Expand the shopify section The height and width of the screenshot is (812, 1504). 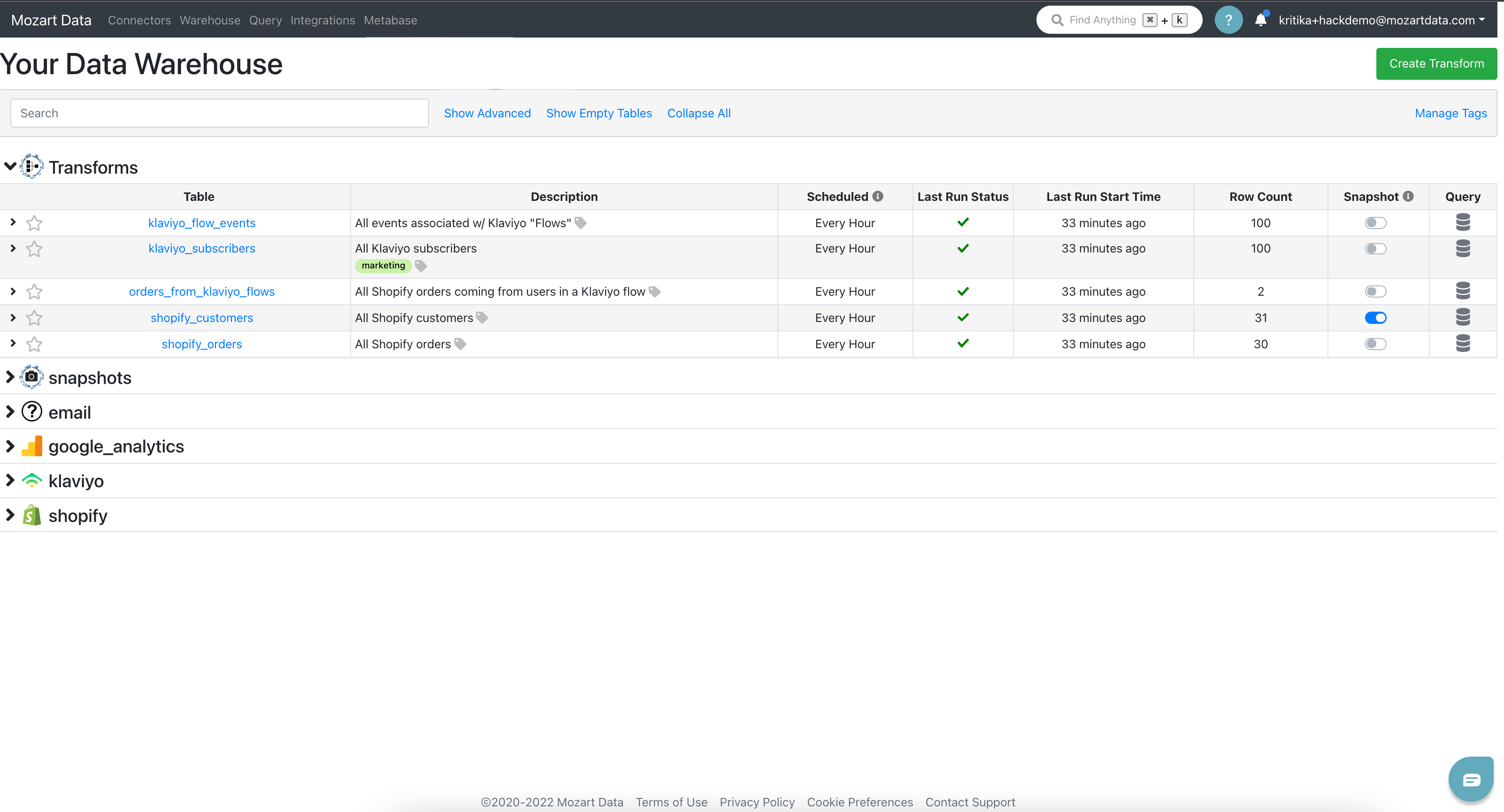(x=10, y=515)
